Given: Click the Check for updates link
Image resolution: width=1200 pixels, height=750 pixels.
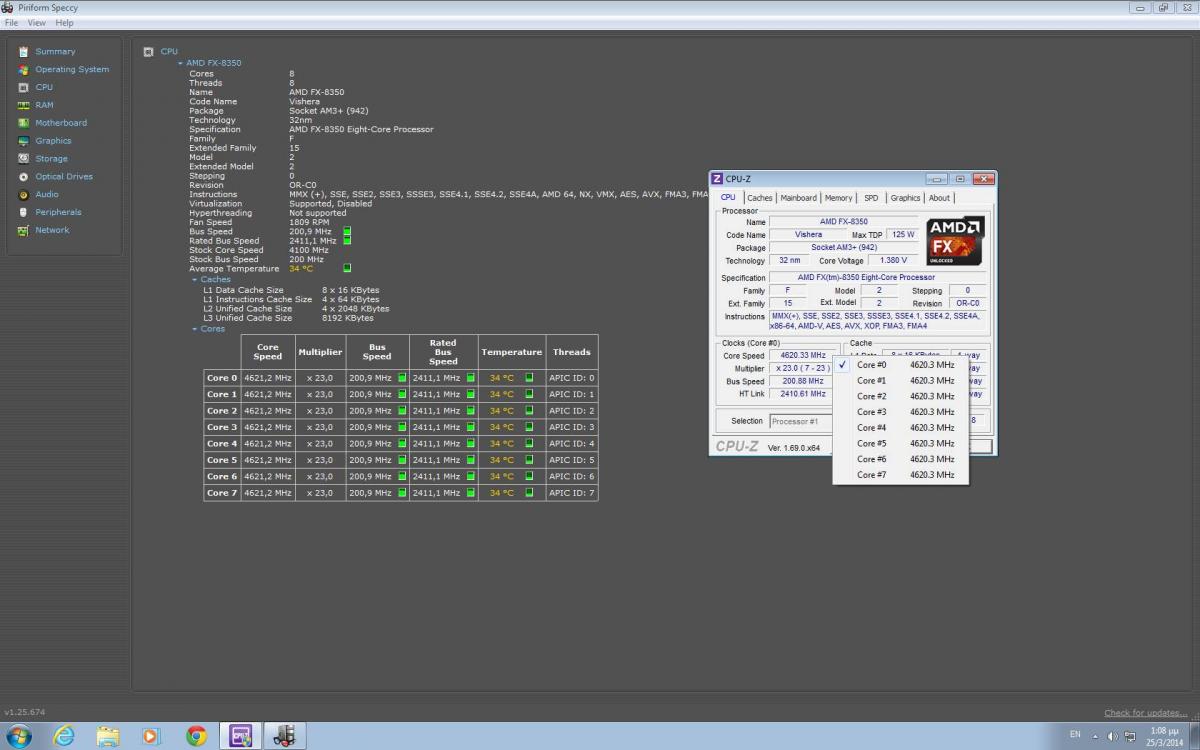Looking at the screenshot, I should [1146, 713].
